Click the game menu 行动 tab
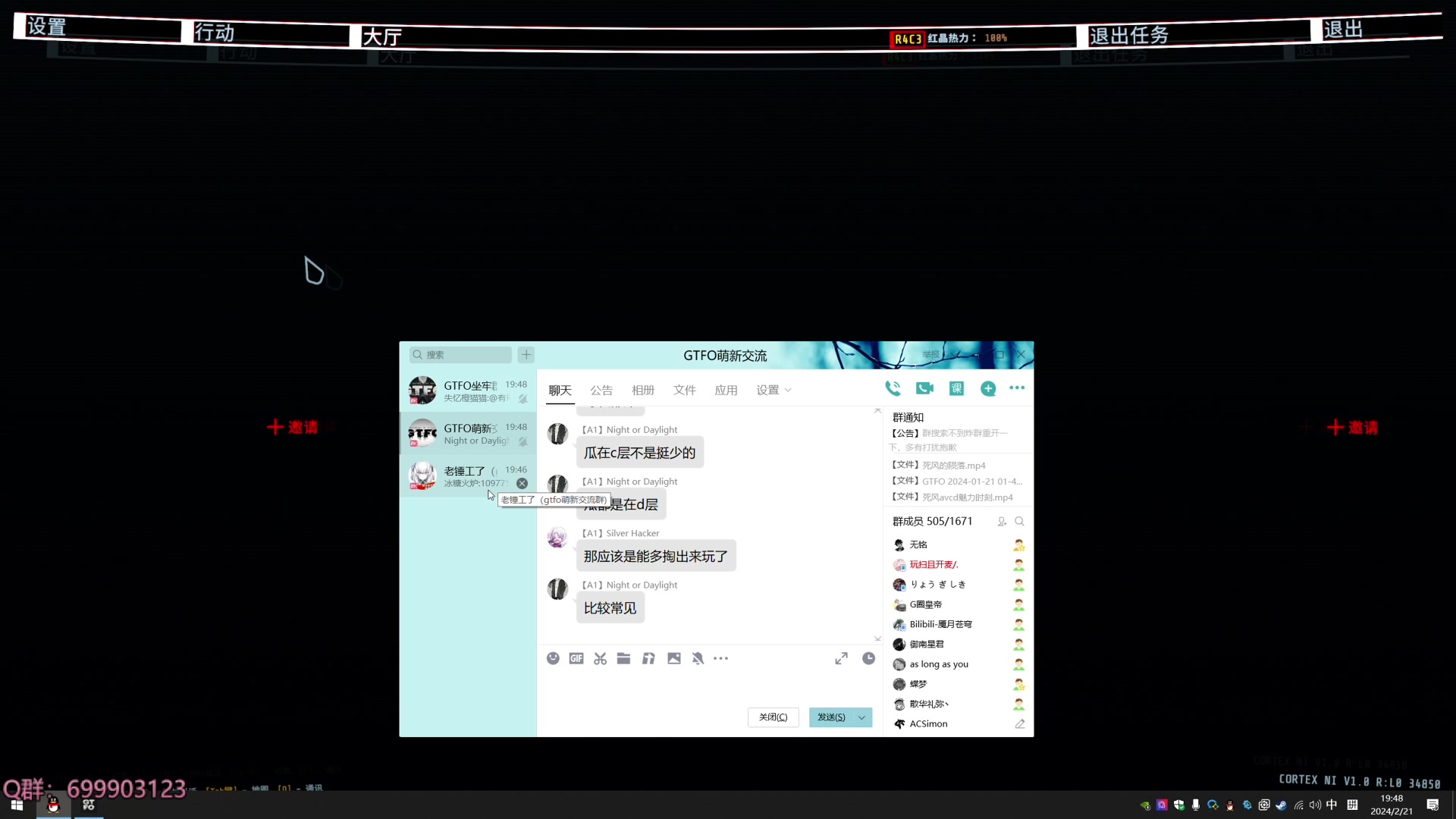This screenshot has height=819, width=1456. click(214, 32)
